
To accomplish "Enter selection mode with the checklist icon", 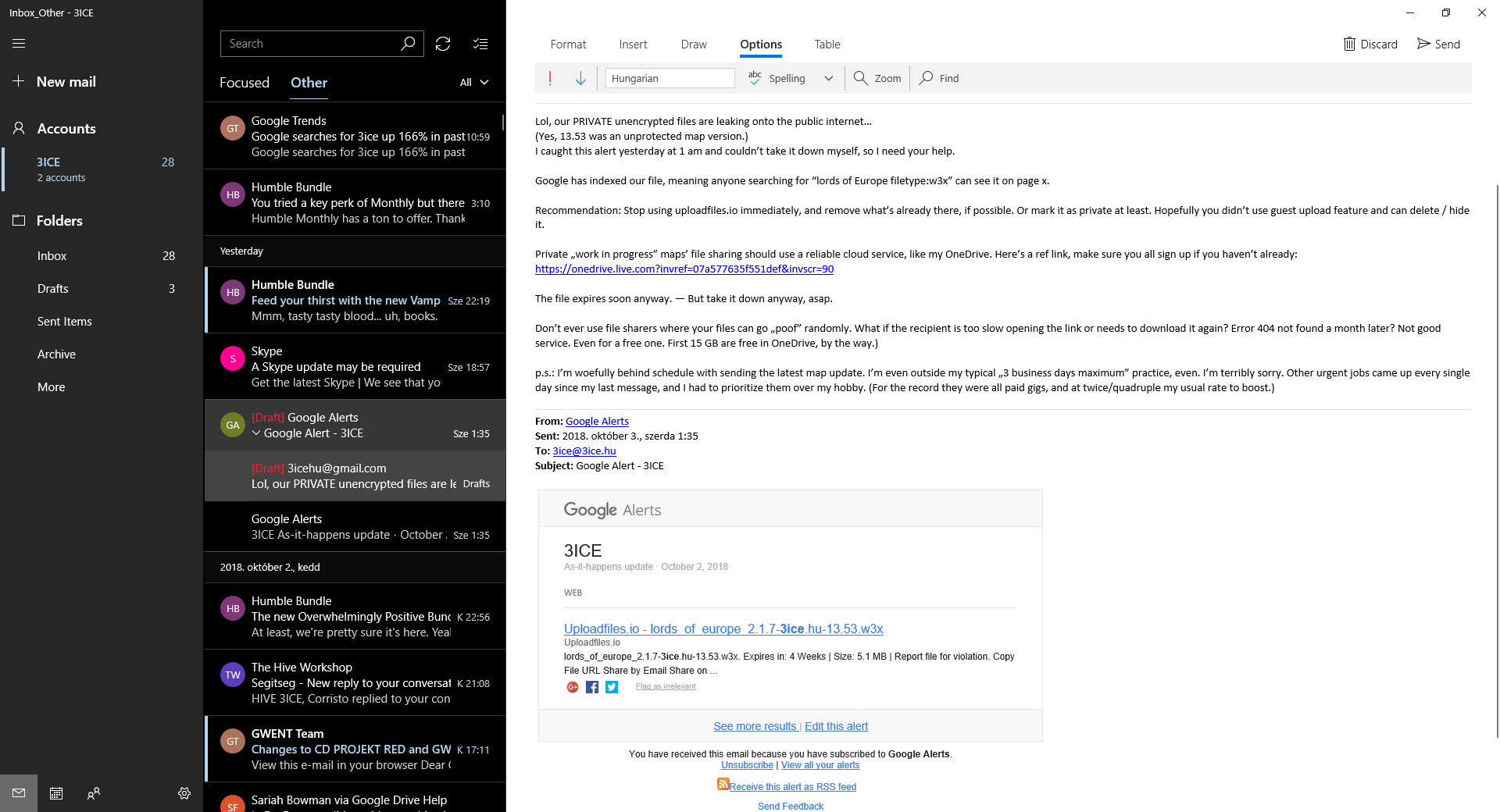I will [480, 44].
